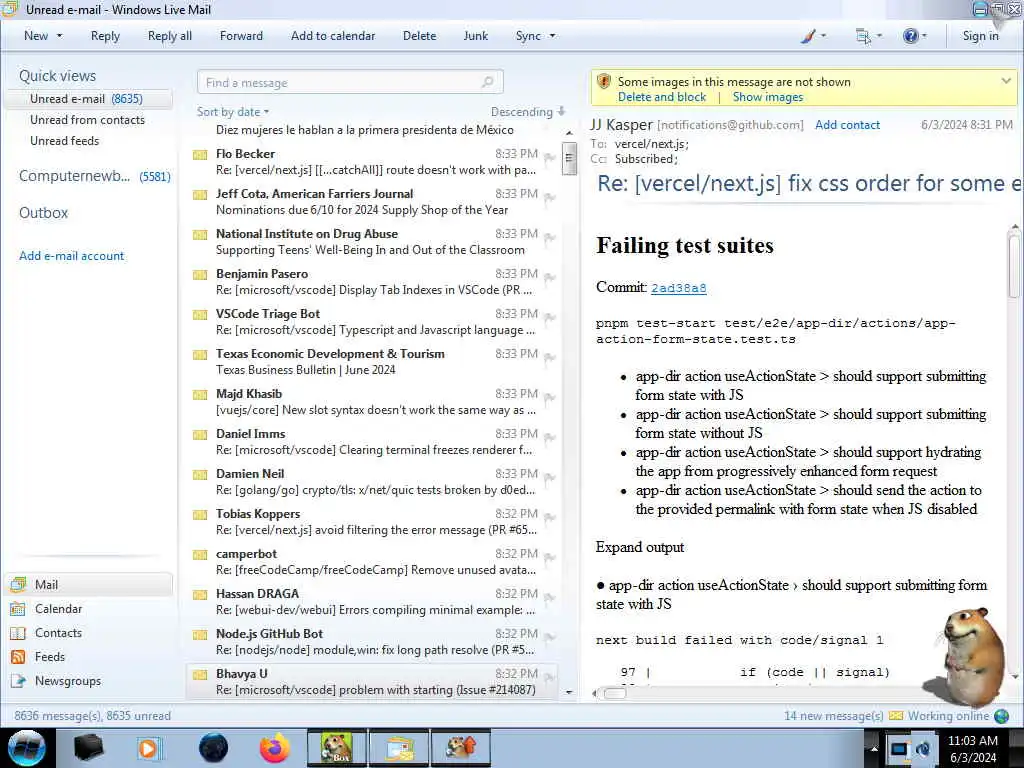Screen dimensions: 1024x768
Task: Click the Sign in button
Action: [x=980, y=36]
